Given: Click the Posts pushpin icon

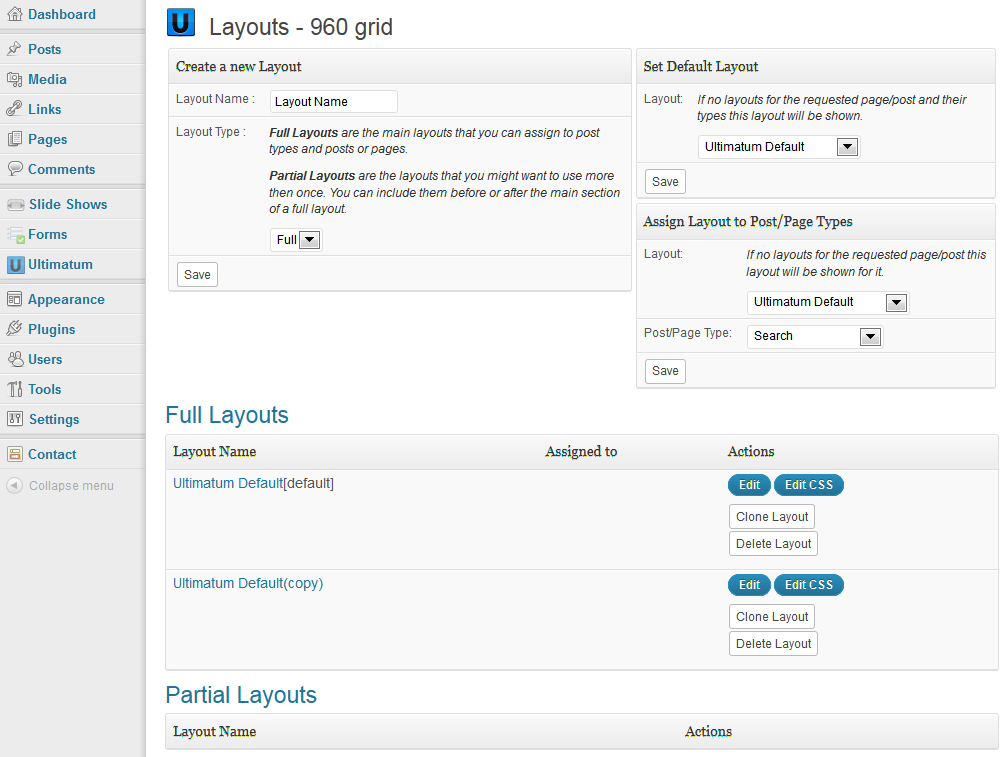Looking at the screenshot, I should [x=14, y=49].
